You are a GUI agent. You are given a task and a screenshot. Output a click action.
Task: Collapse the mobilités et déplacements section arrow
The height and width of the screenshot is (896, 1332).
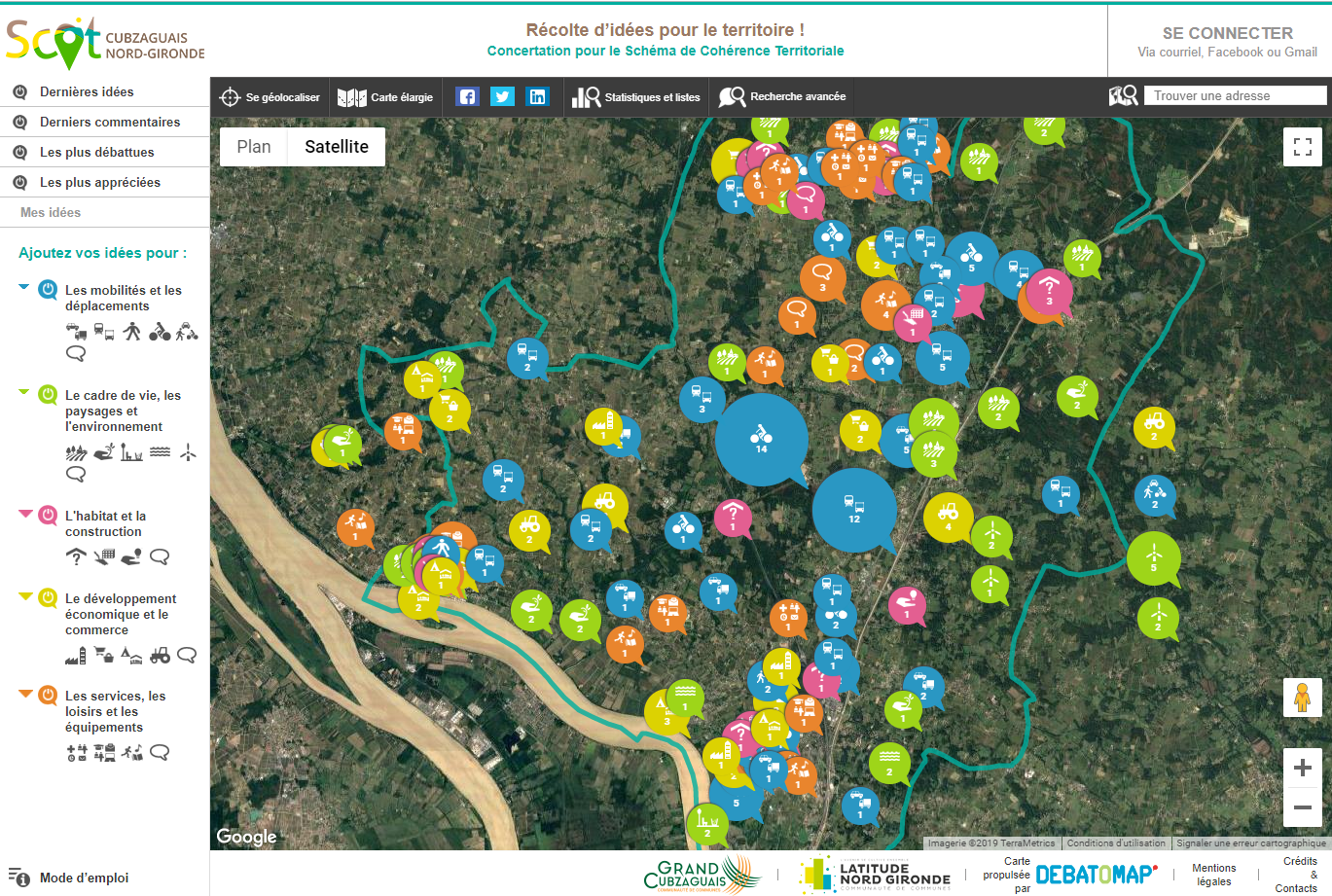click(x=24, y=287)
